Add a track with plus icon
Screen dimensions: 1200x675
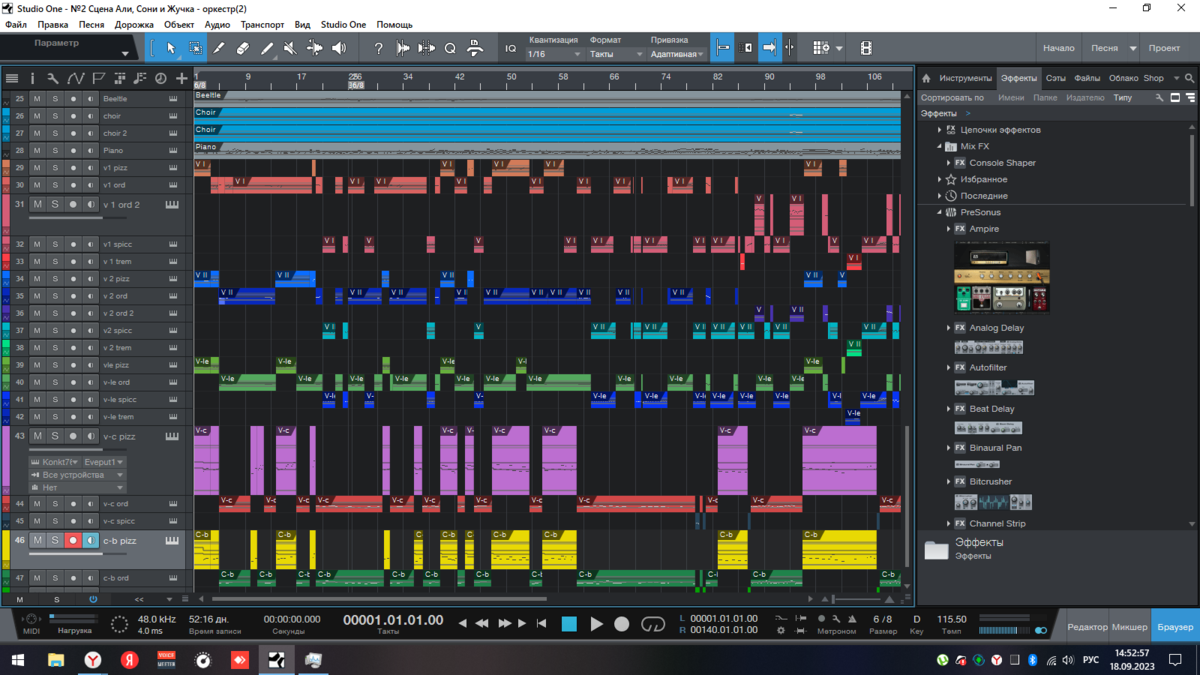coord(181,78)
